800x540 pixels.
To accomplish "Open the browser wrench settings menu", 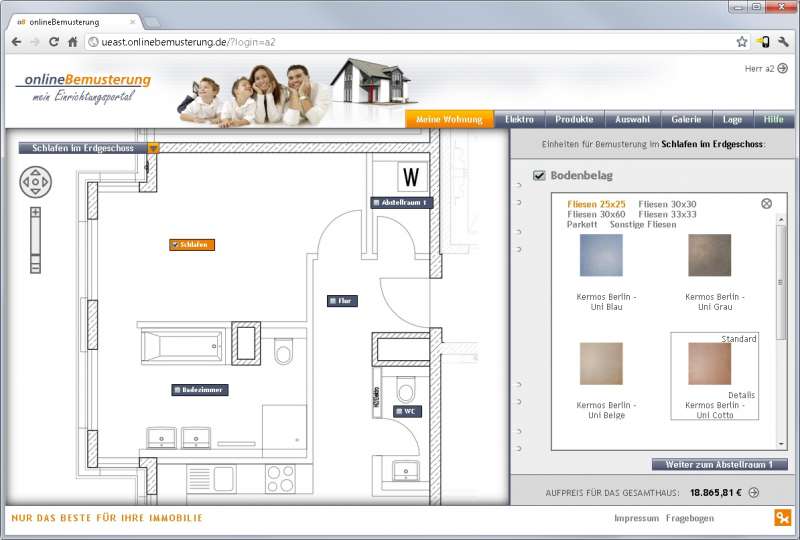I will 783,42.
